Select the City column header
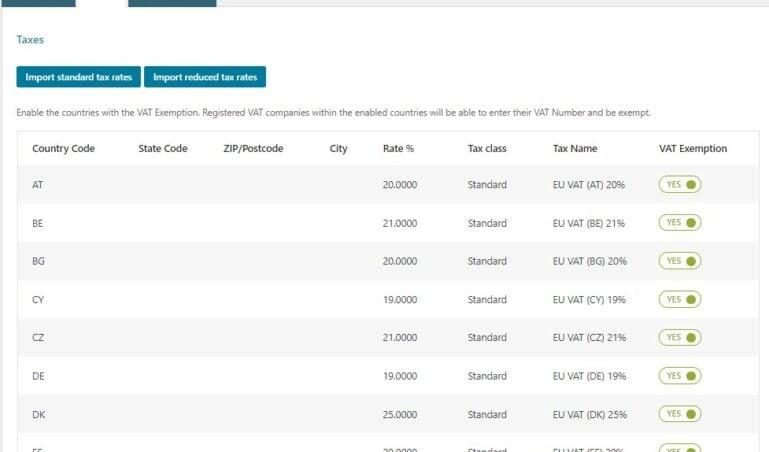This screenshot has height=452, width=769. point(338,149)
